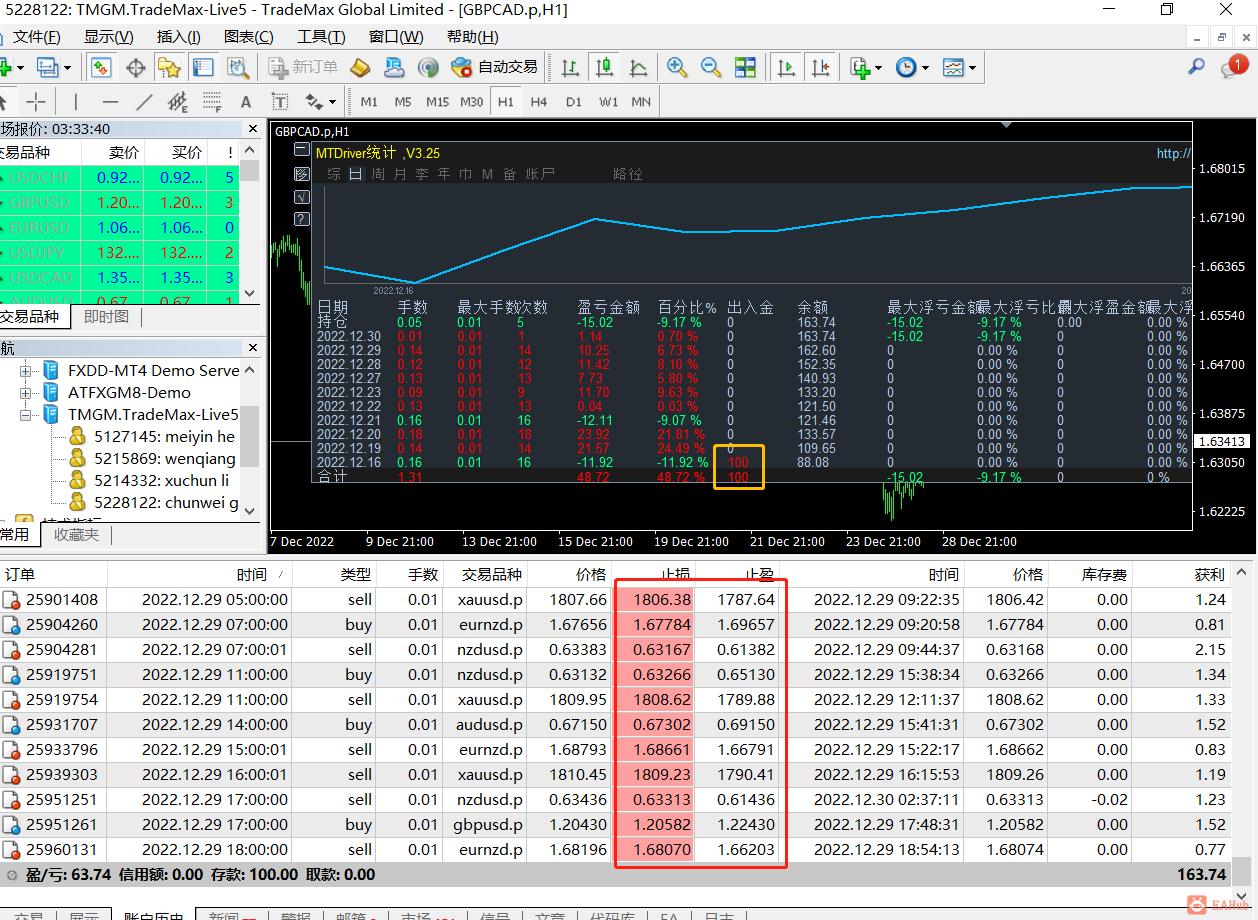The width and height of the screenshot is (1258, 920).
Task: Select the H4 timeframe button
Action: coord(539,102)
